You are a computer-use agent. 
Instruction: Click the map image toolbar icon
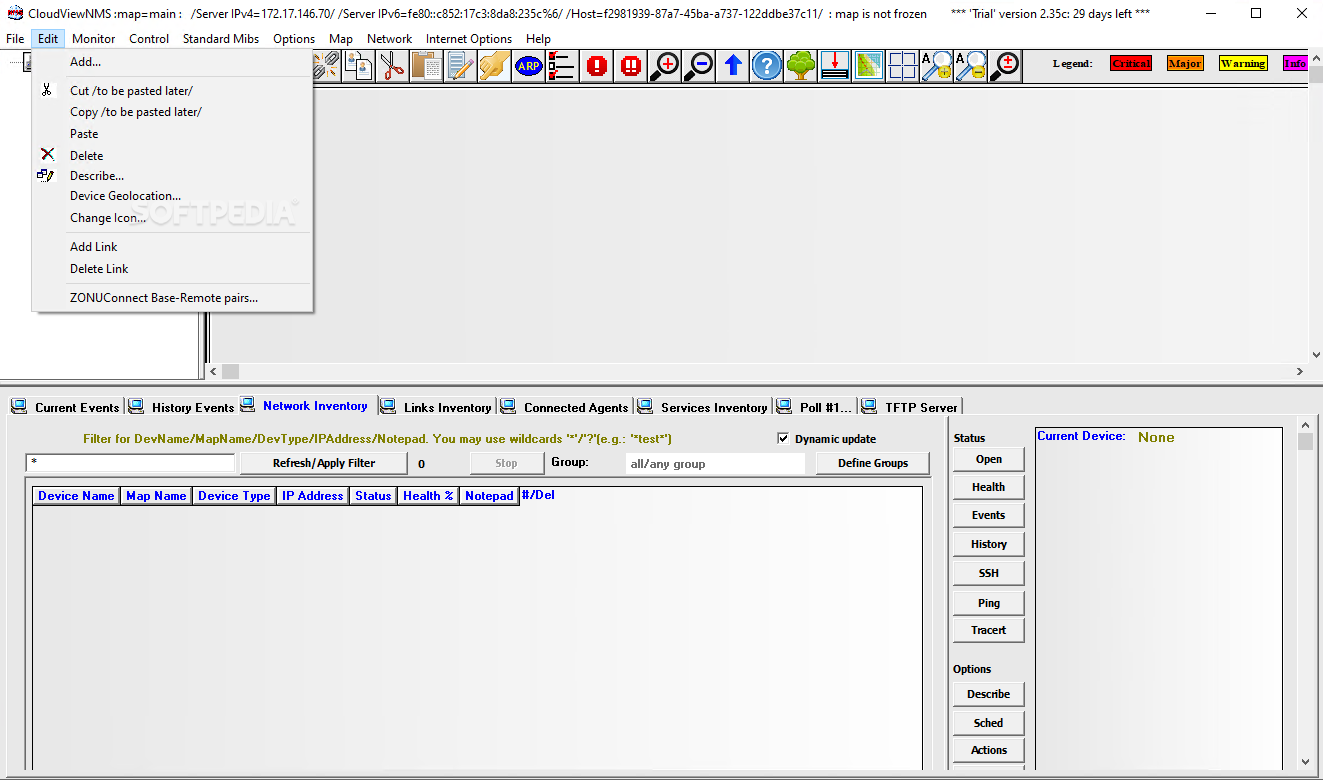(869, 66)
